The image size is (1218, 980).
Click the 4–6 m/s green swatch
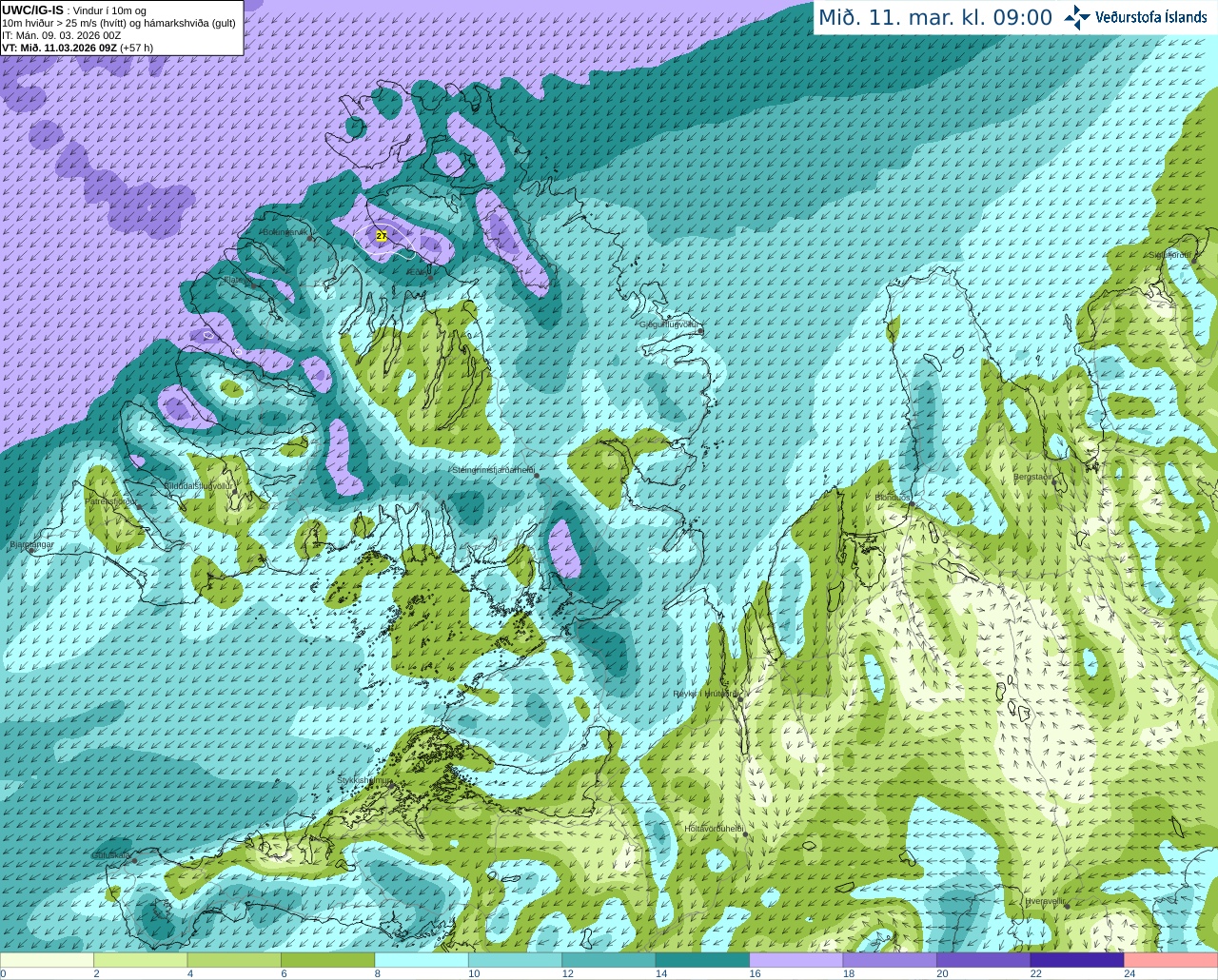[x=234, y=960]
